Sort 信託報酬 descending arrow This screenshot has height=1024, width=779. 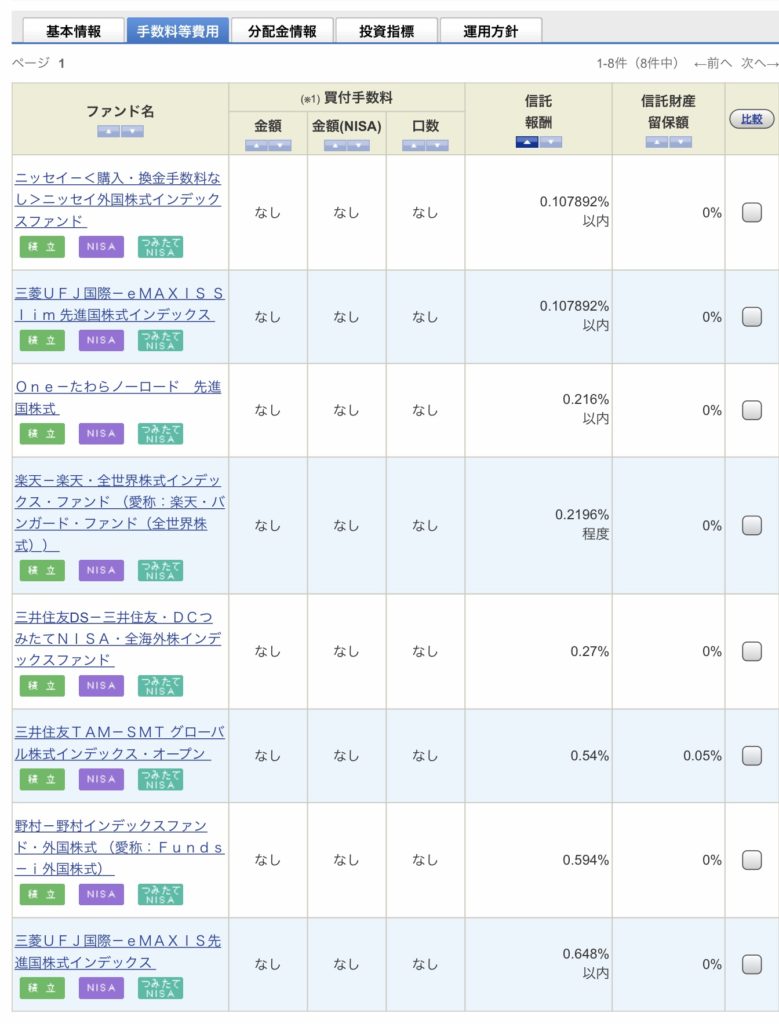[x=550, y=142]
